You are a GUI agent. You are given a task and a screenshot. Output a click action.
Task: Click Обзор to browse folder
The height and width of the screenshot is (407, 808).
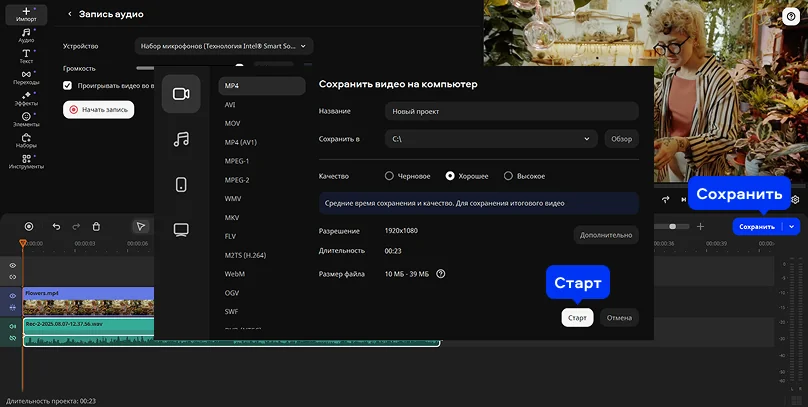[x=621, y=139]
